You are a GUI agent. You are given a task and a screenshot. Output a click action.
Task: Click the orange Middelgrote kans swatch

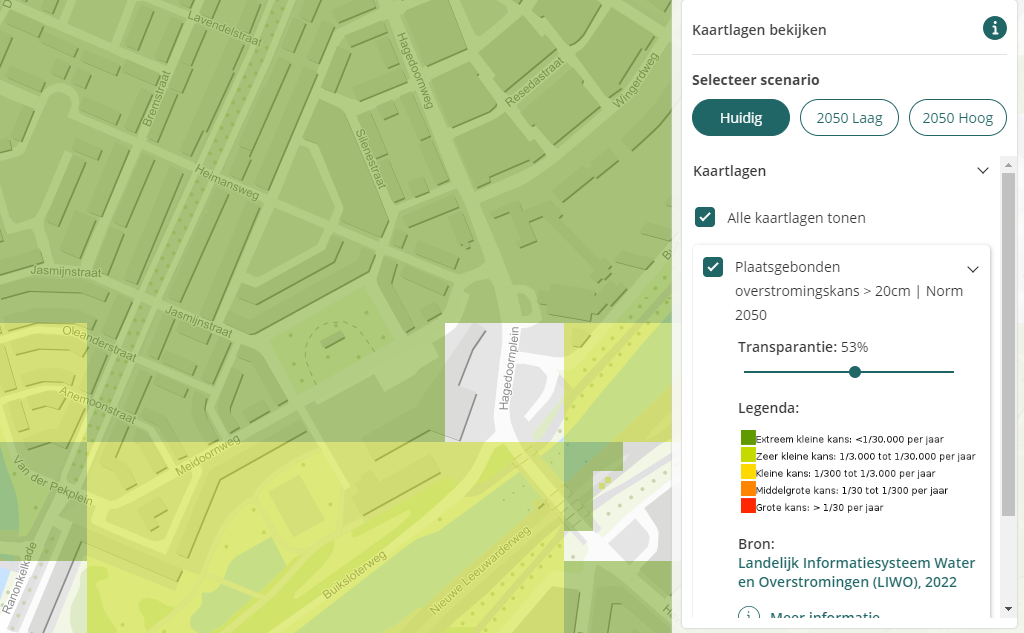pos(748,489)
